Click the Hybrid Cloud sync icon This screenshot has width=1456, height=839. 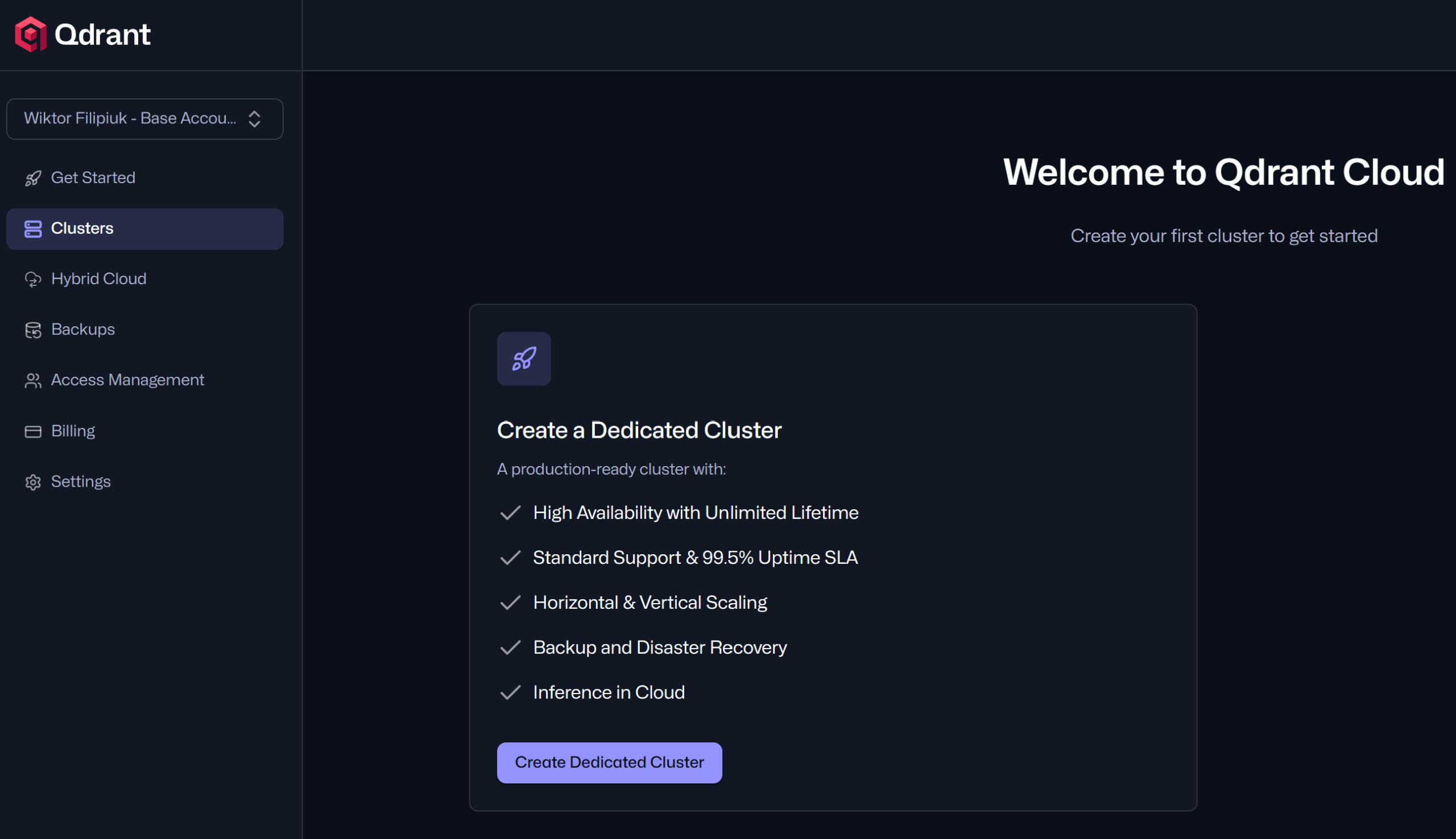[33, 280]
